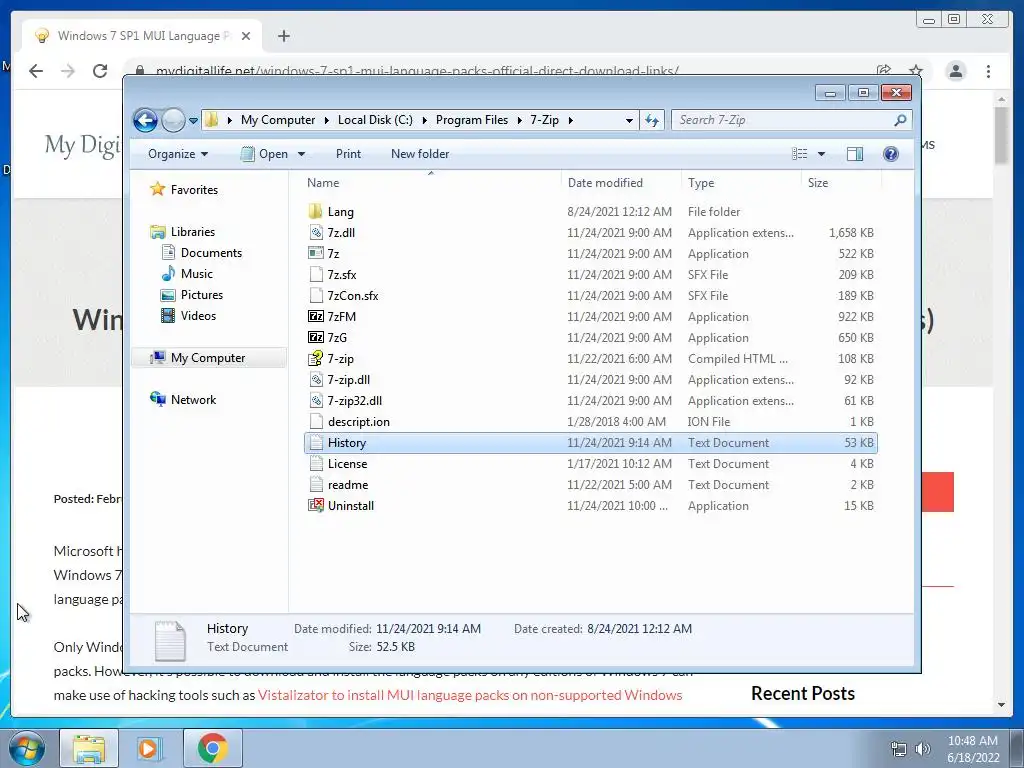Open Pictures library in navigation pane

point(192,295)
